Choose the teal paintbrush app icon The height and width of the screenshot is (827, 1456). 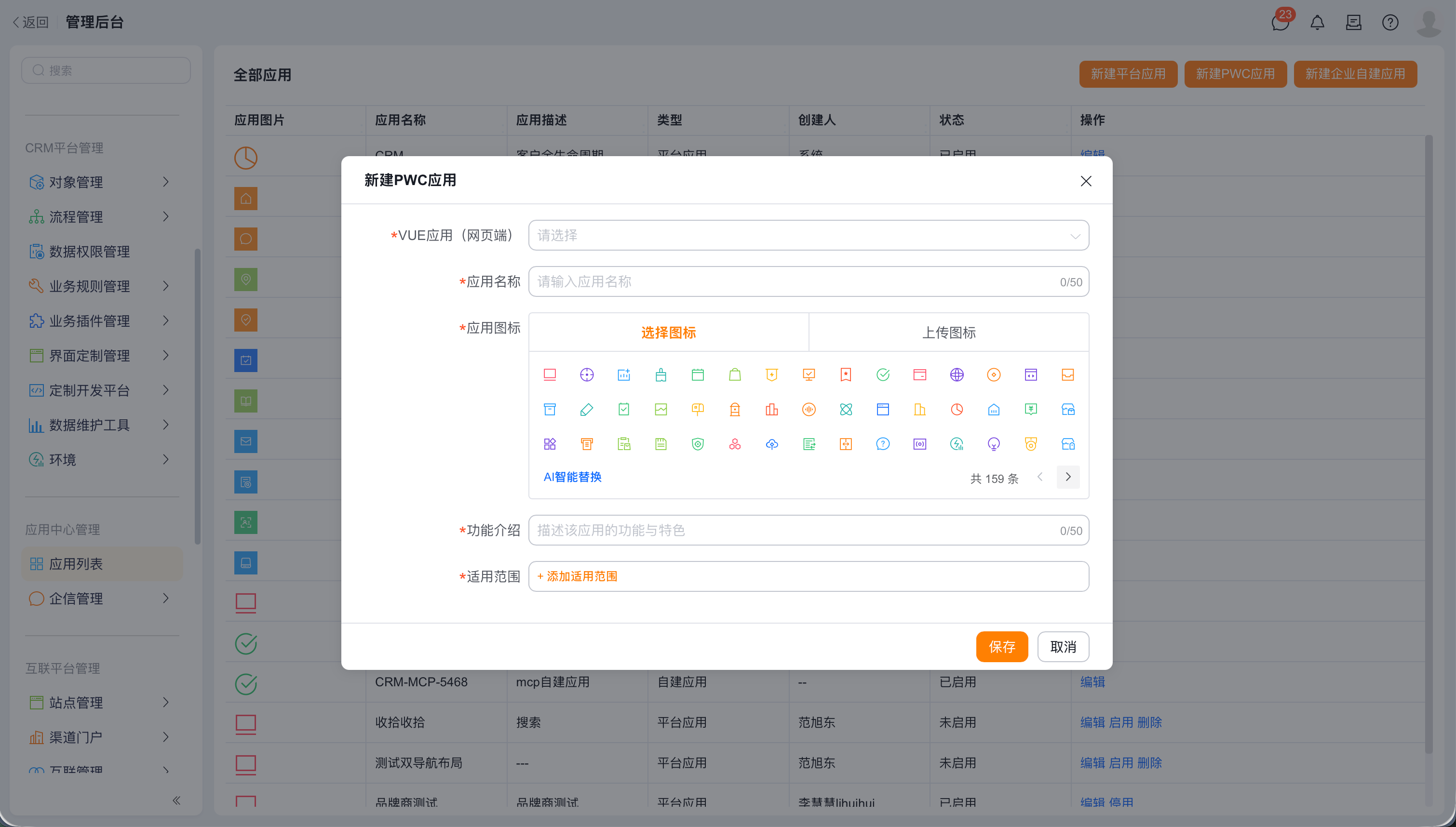pos(661,375)
